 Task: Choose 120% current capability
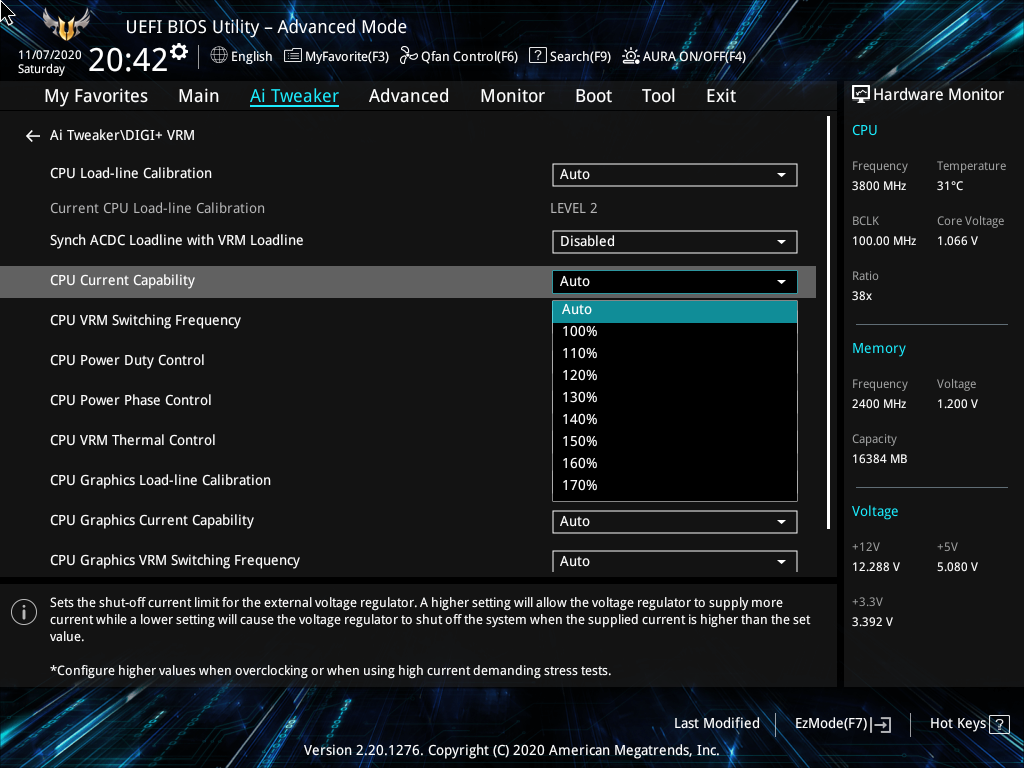pyautogui.click(x=675, y=376)
